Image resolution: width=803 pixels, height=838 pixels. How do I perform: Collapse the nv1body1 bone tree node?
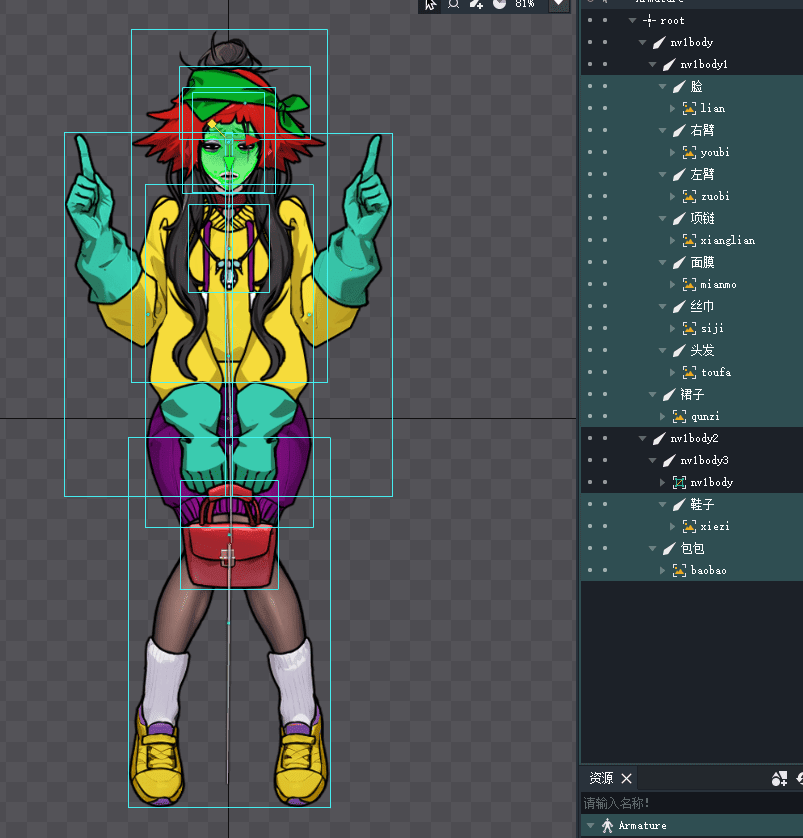coord(653,64)
